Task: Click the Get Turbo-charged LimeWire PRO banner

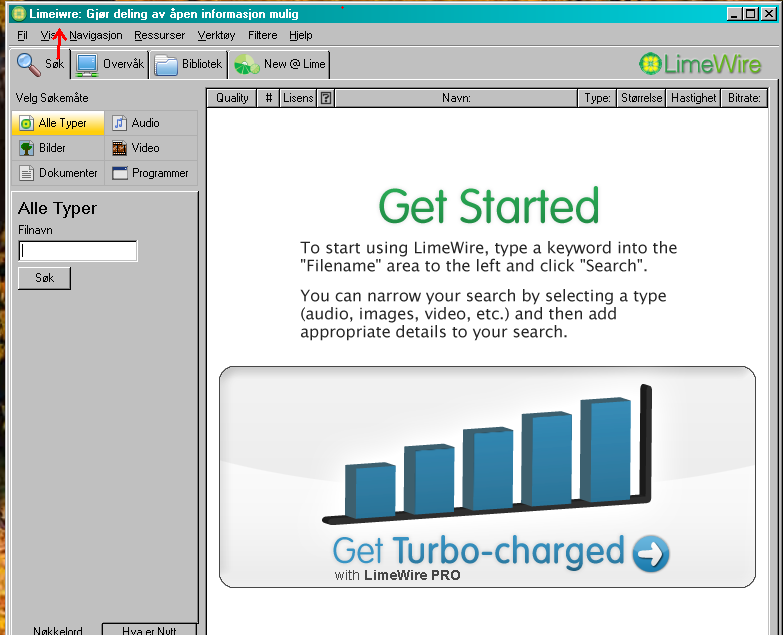Action: (x=487, y=477)
